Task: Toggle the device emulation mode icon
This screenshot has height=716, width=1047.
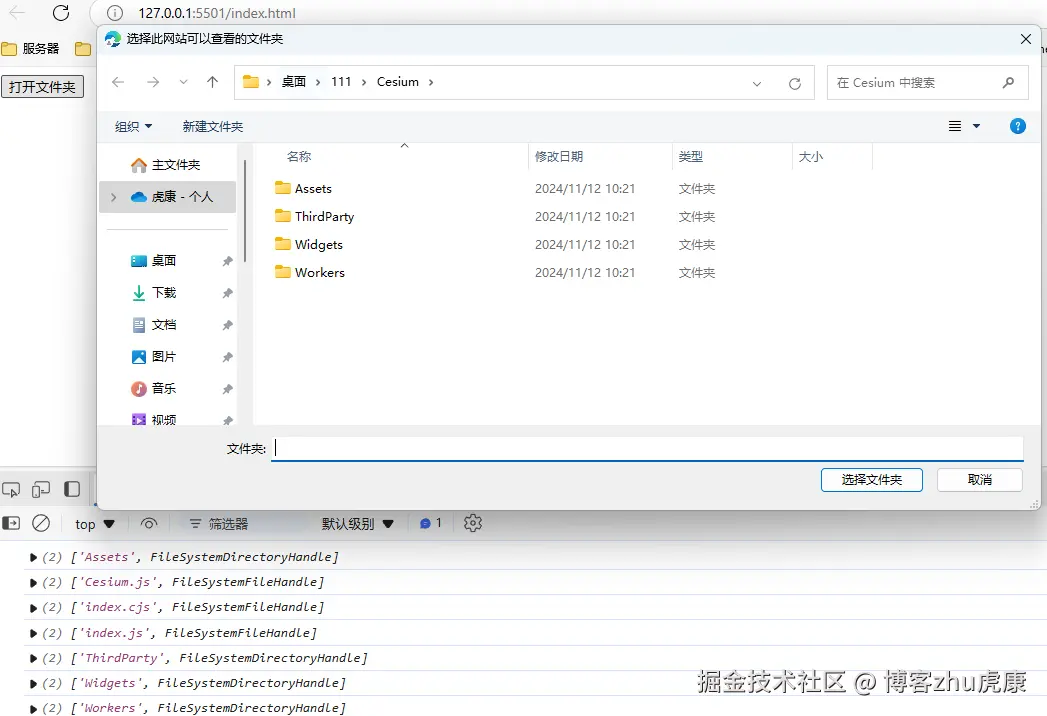Action: coord(40,489)
